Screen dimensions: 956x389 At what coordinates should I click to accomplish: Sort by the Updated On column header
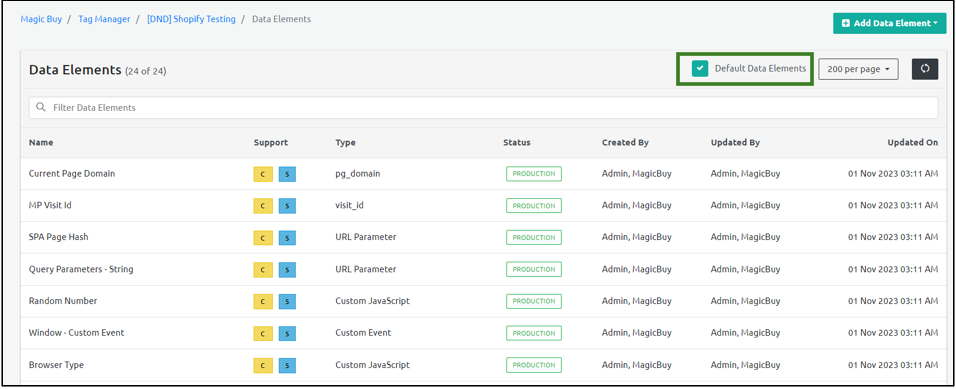913,143
